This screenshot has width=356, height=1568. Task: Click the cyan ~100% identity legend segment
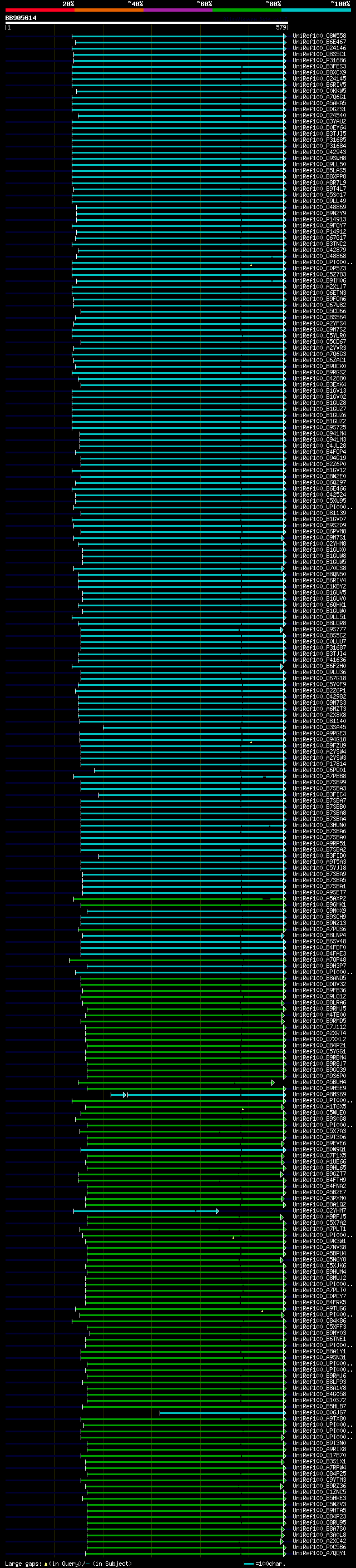tap(315, 10)
